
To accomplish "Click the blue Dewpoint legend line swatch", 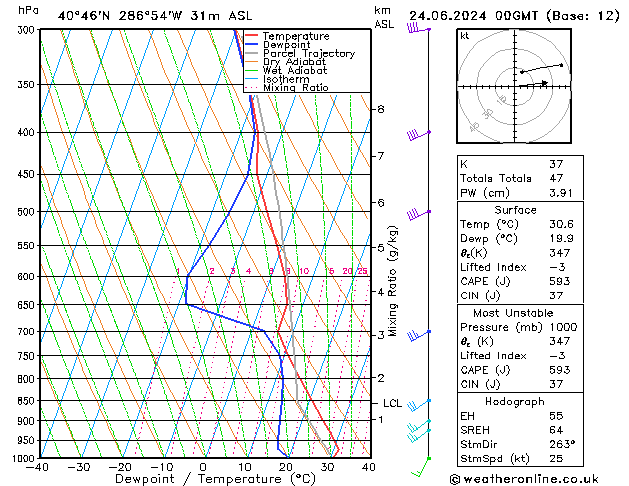I will (x=252, y=45).
